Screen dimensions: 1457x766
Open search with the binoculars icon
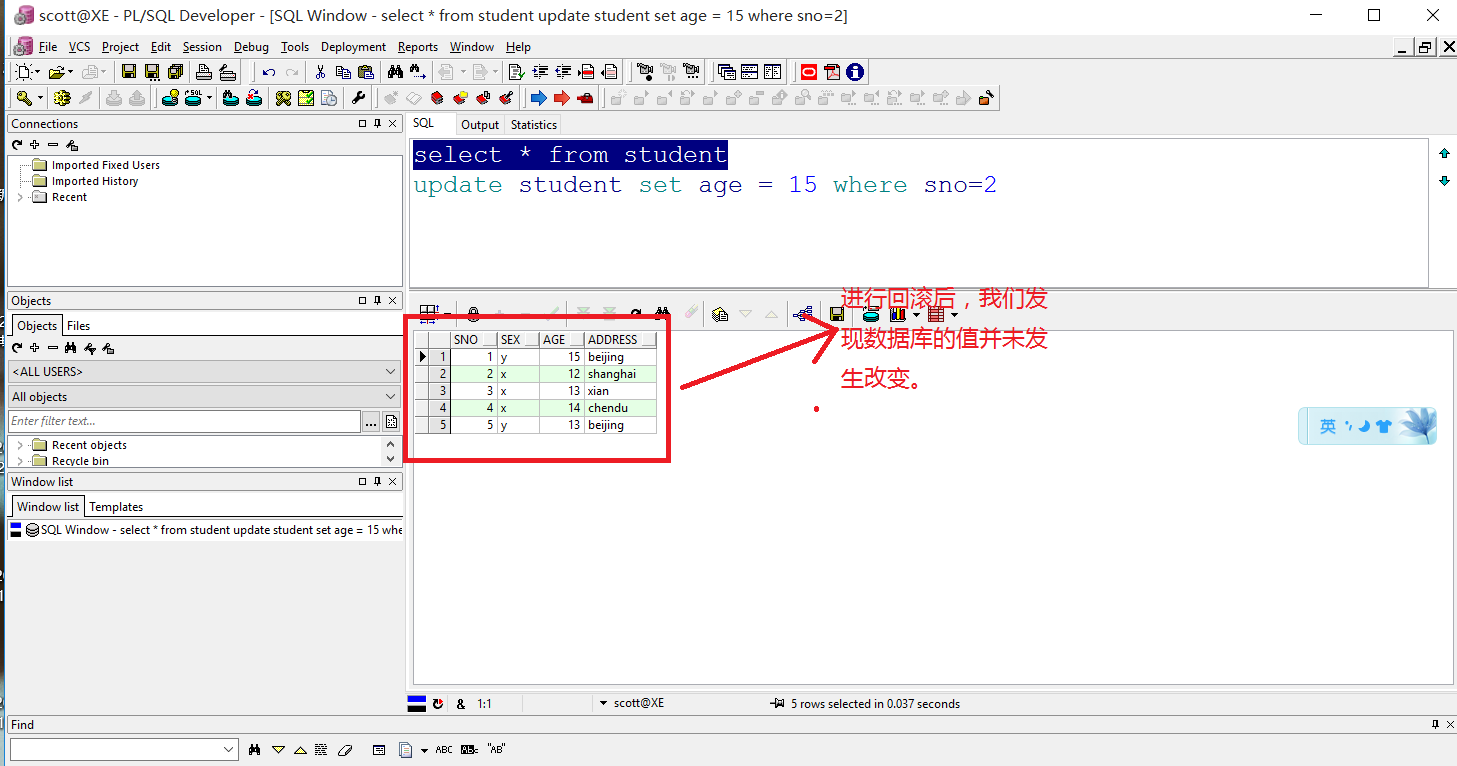[x=396, y=71]
